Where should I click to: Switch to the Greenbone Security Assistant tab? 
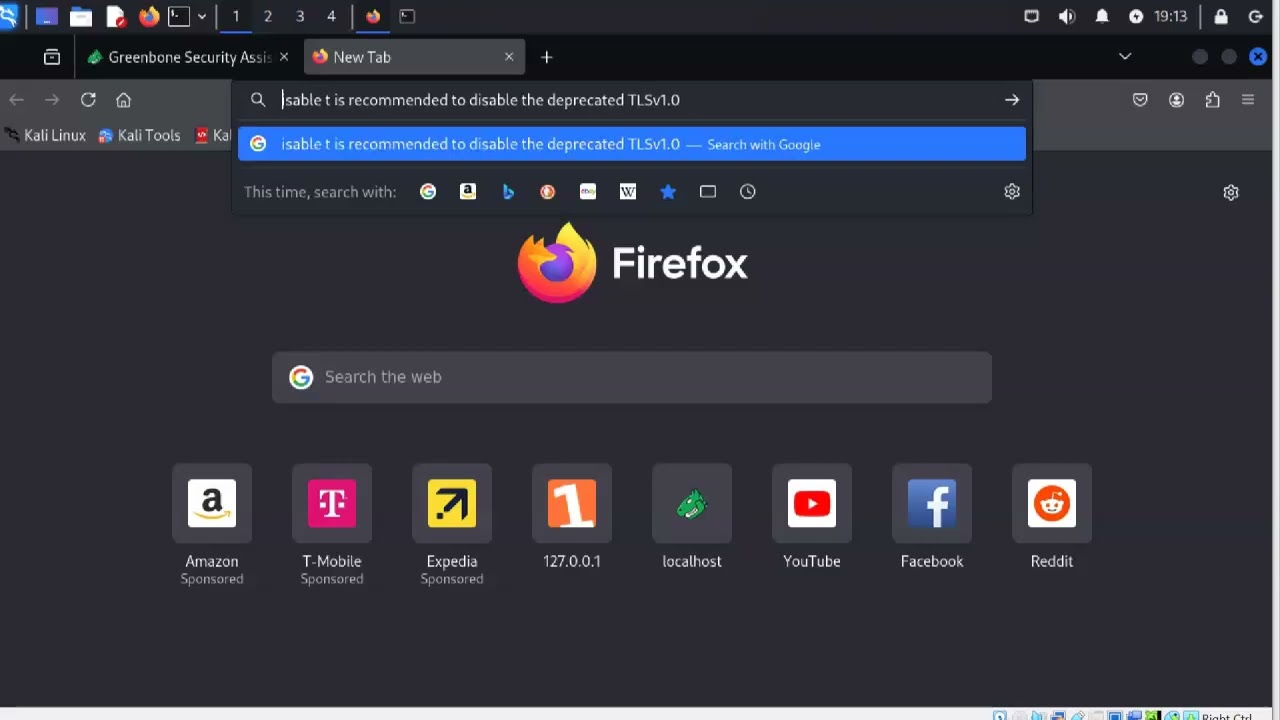[x=179, y=57]
